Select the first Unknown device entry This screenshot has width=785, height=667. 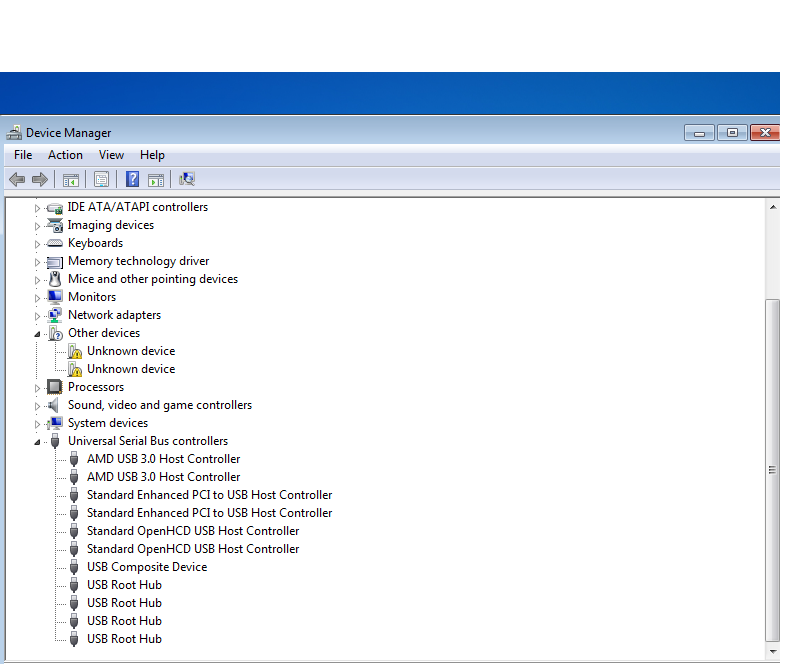131,351
